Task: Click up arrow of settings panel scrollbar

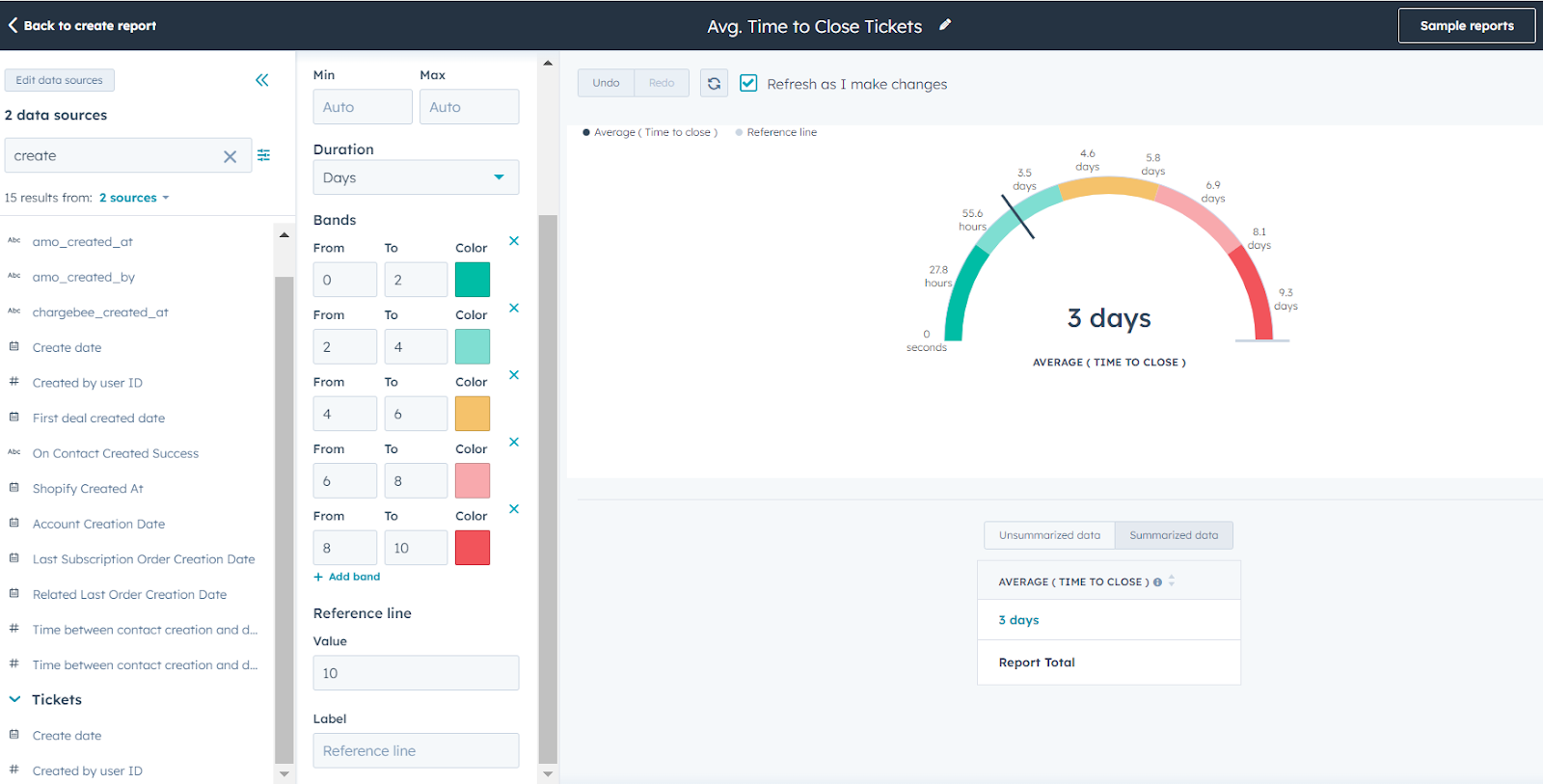Action: (x=548, y=63)
